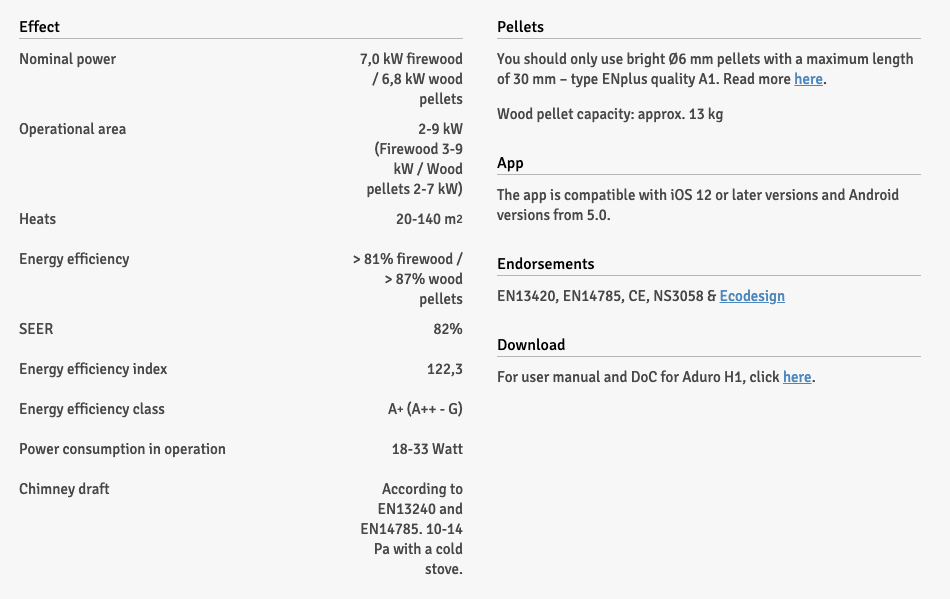Click the Endorsements section heading
Screen dimensions: 950x599
click(x=545, y=264)
